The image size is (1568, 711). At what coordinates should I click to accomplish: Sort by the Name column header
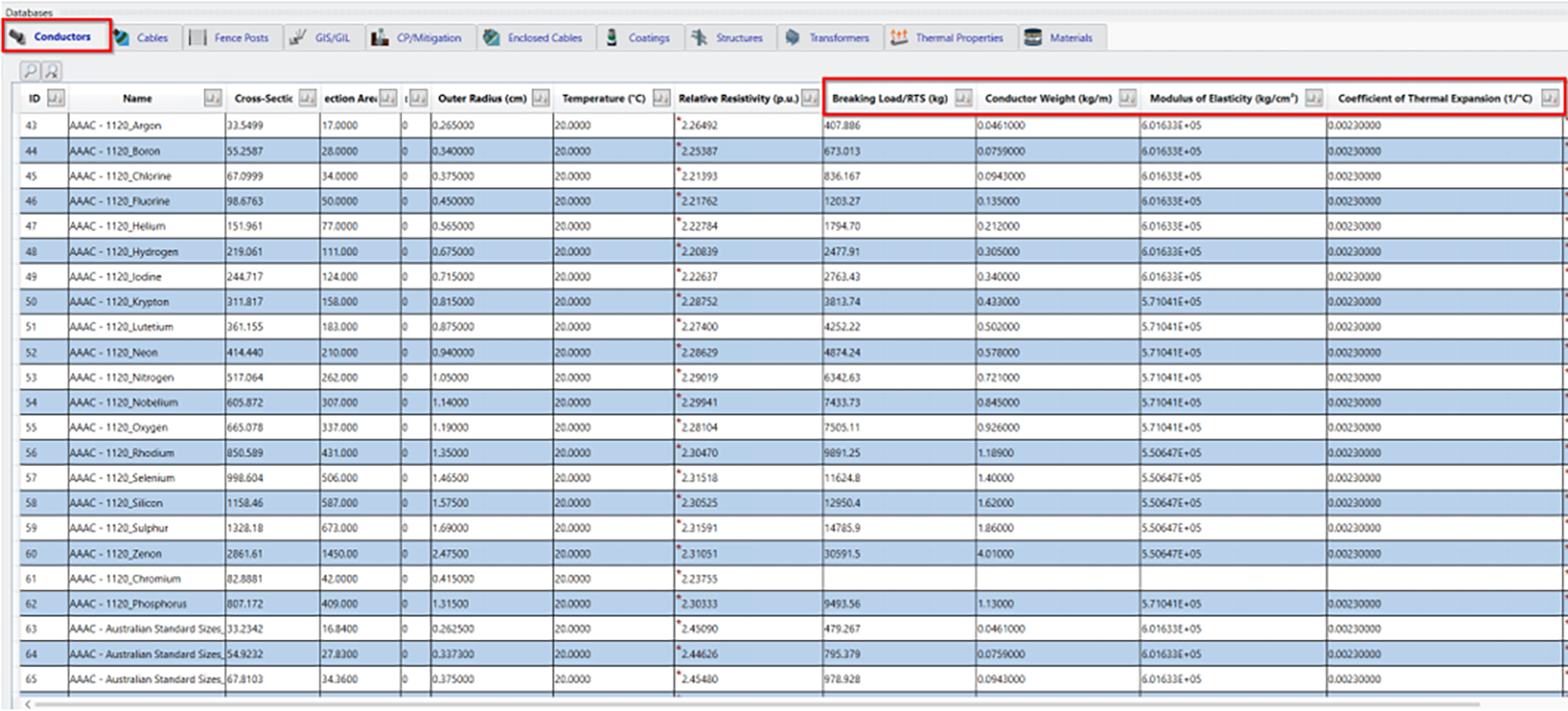(137, 98)
